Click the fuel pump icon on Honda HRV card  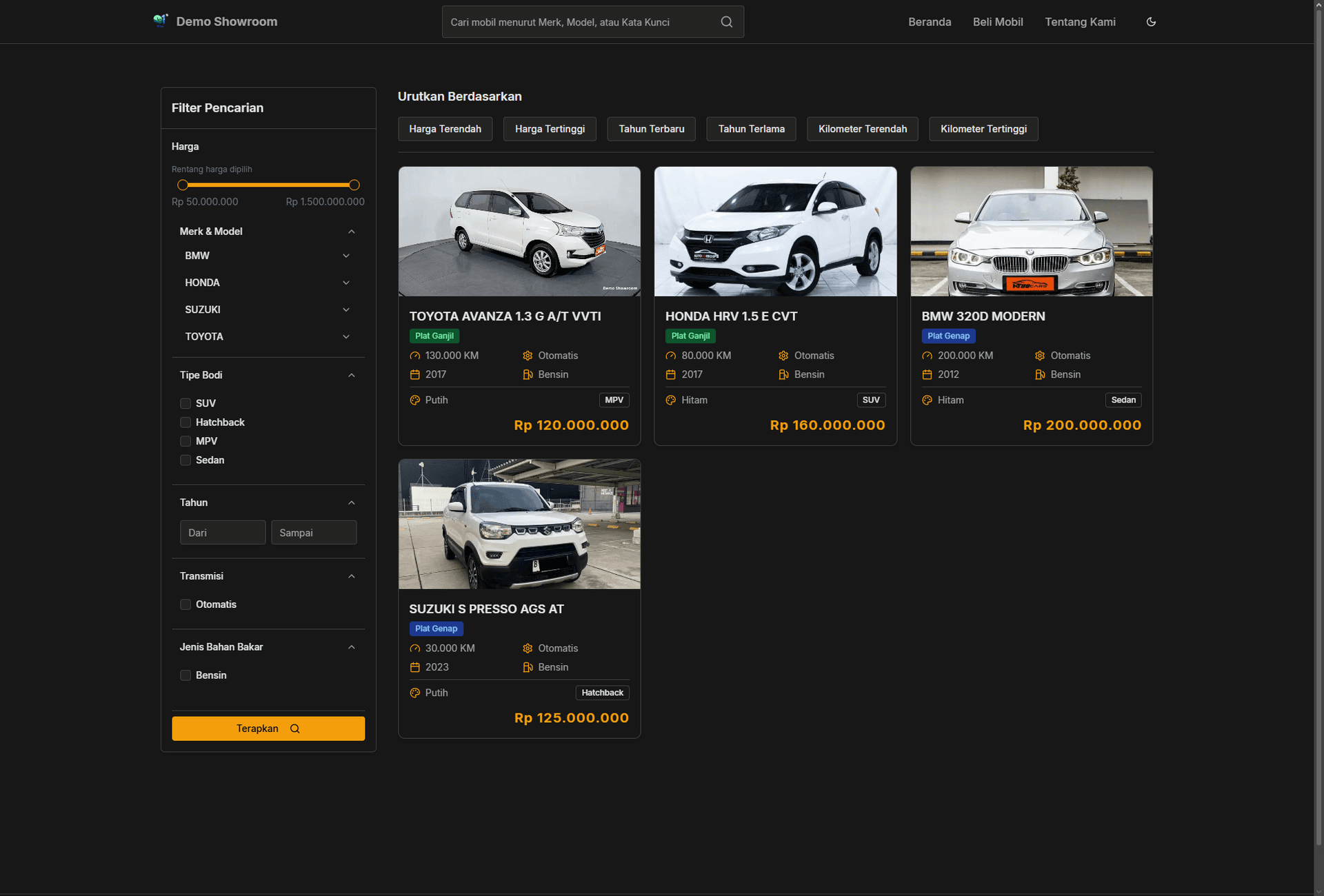coord(783,375)
